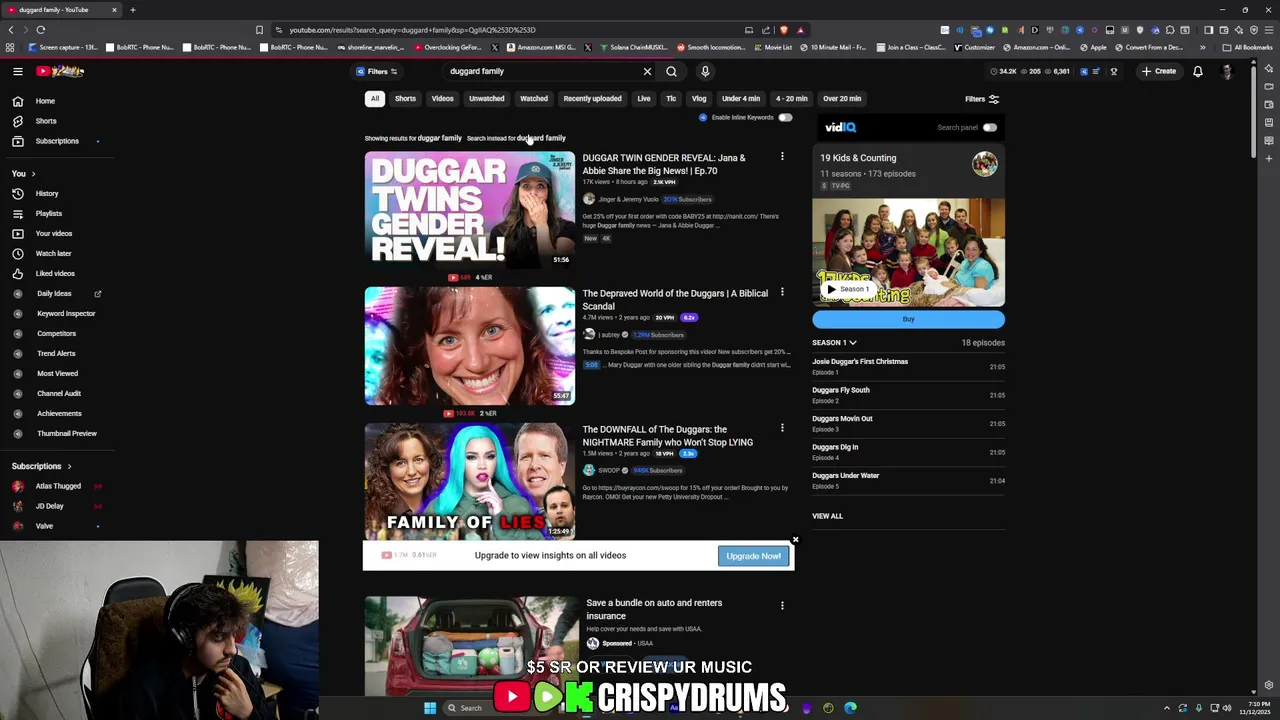Open the Atlas Thugged subscription channel
Screen dimensions: 1280x720
[58, 486]
